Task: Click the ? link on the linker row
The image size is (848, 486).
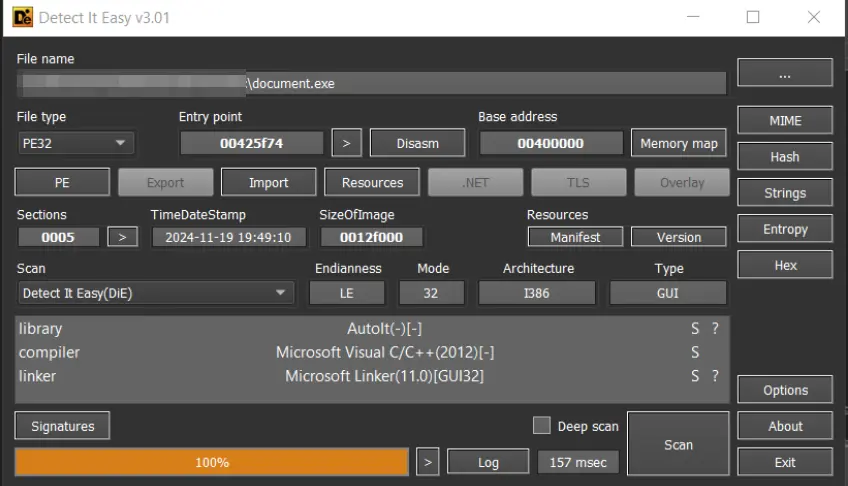Action: point(715,376)
